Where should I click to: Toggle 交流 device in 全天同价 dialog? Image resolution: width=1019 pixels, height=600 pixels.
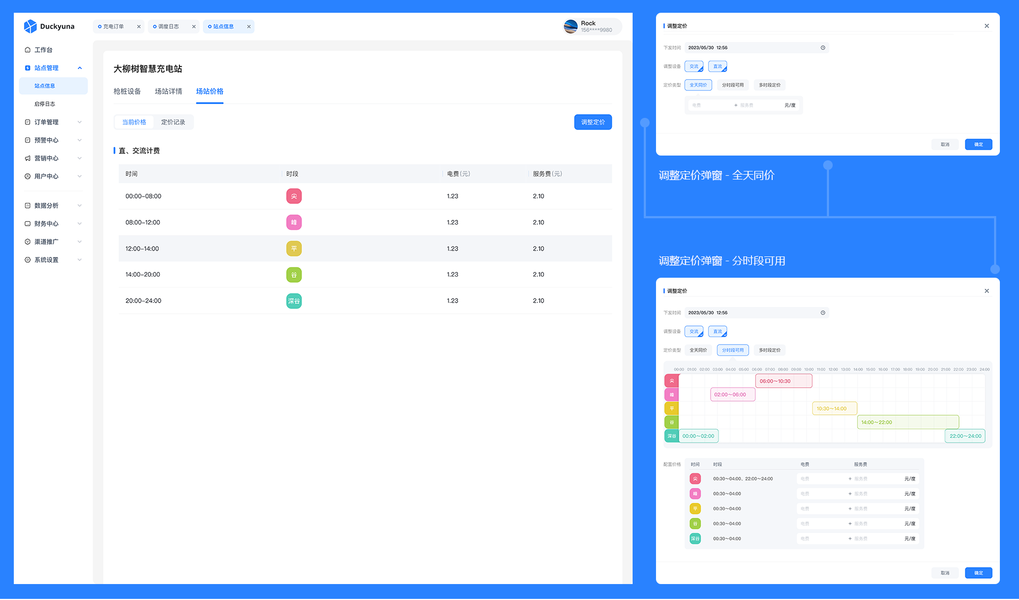point(694,66)
